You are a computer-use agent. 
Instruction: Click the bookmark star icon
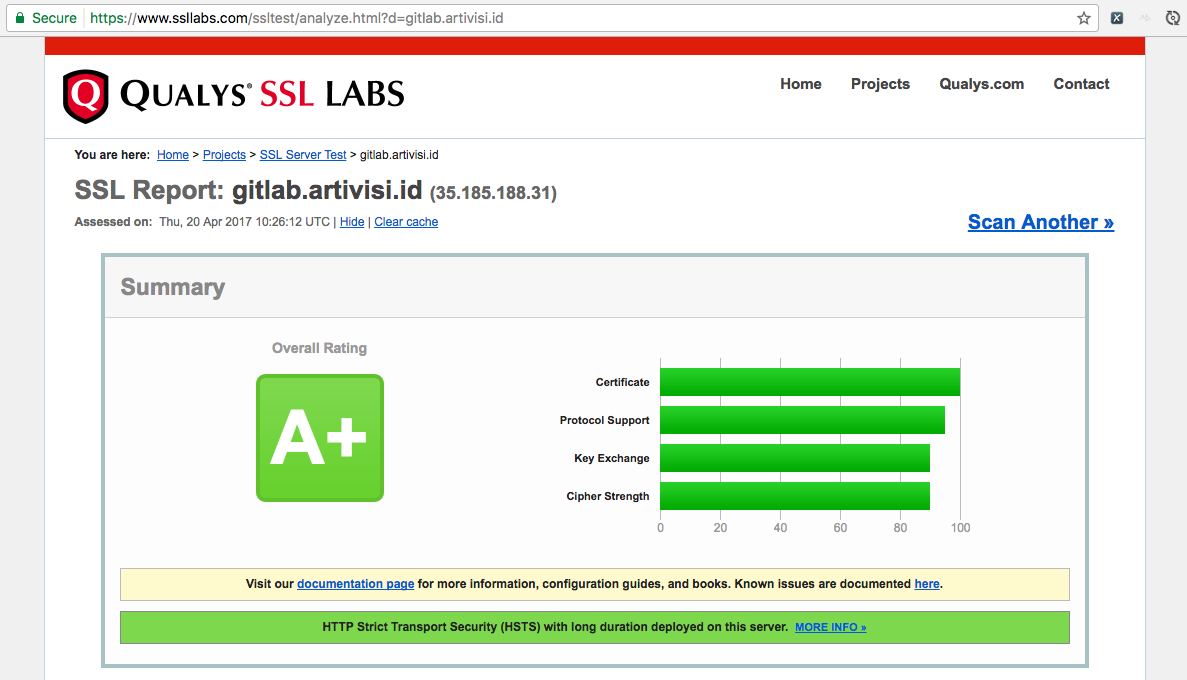tap(1083, 18)
